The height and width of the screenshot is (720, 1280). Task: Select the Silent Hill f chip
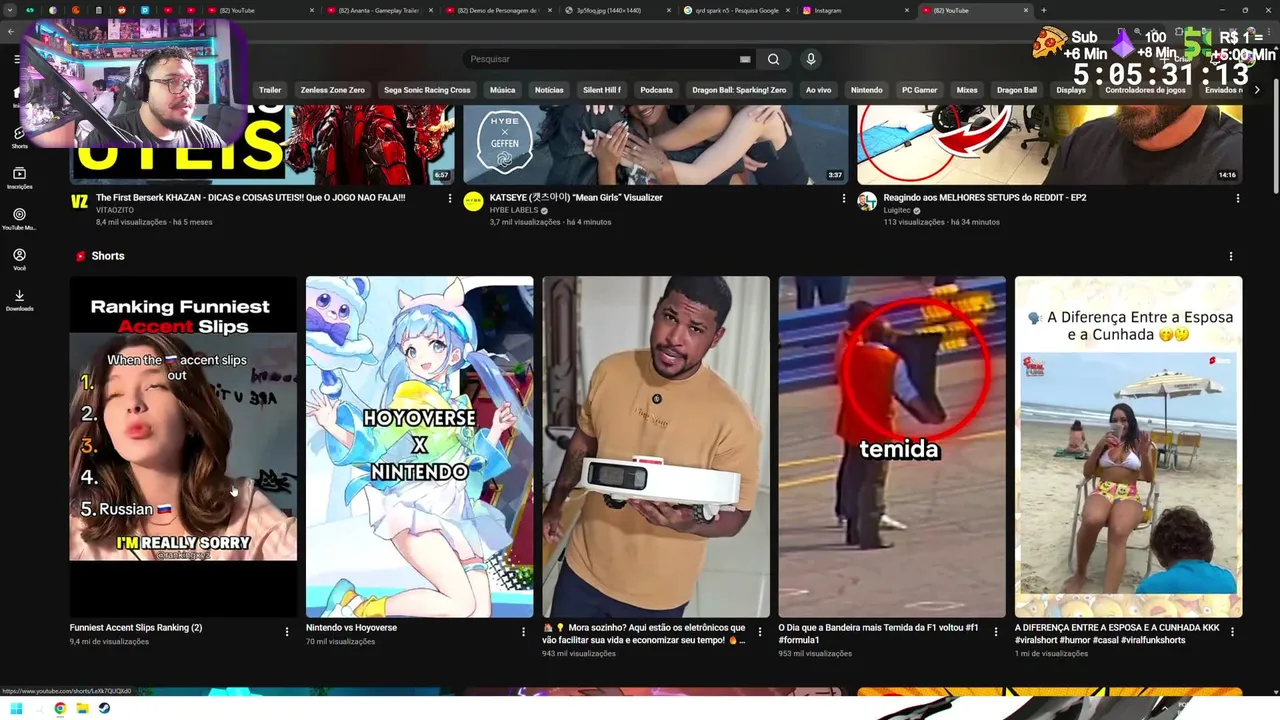coord(602,90)
